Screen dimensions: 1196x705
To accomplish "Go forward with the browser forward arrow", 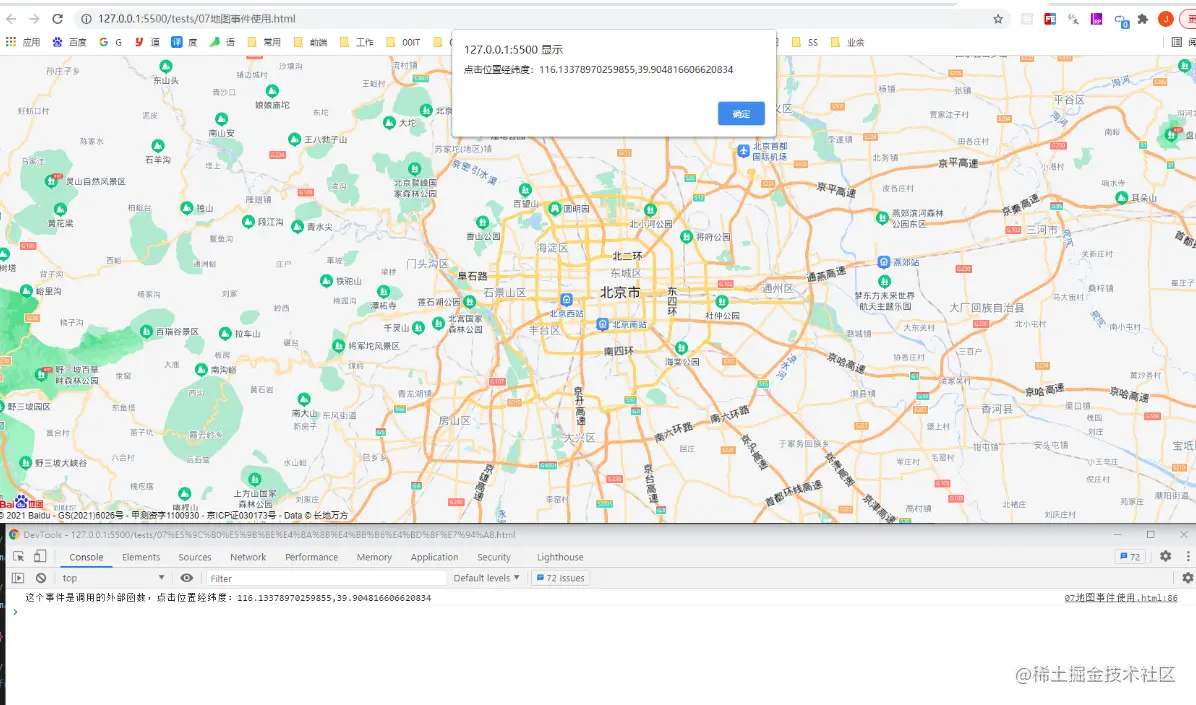I will click(x=34, y=18).
